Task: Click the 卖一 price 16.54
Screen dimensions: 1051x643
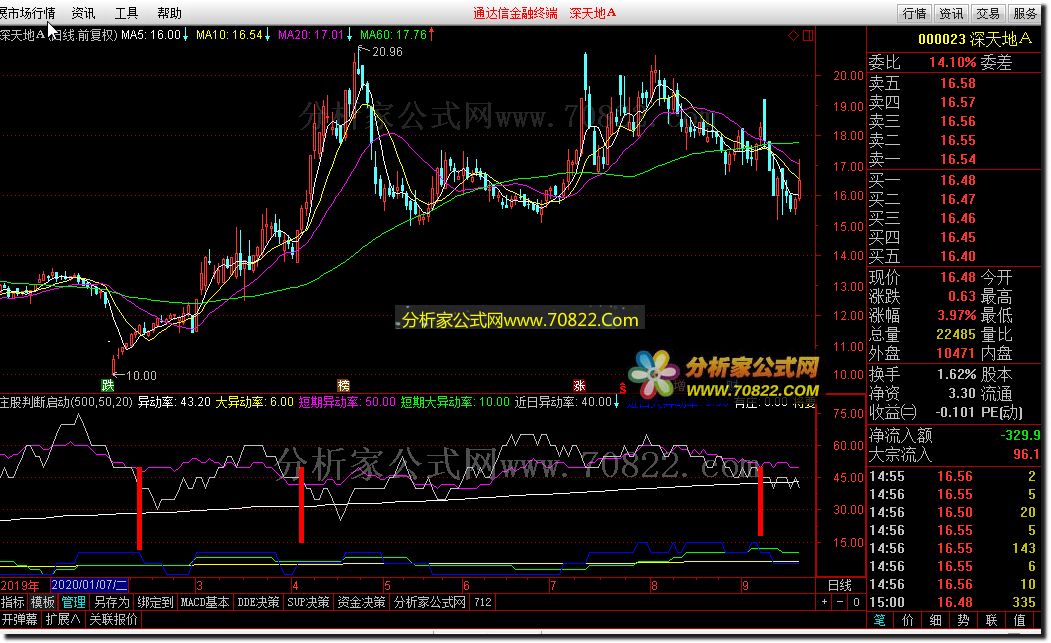Action: pos(957,159)
